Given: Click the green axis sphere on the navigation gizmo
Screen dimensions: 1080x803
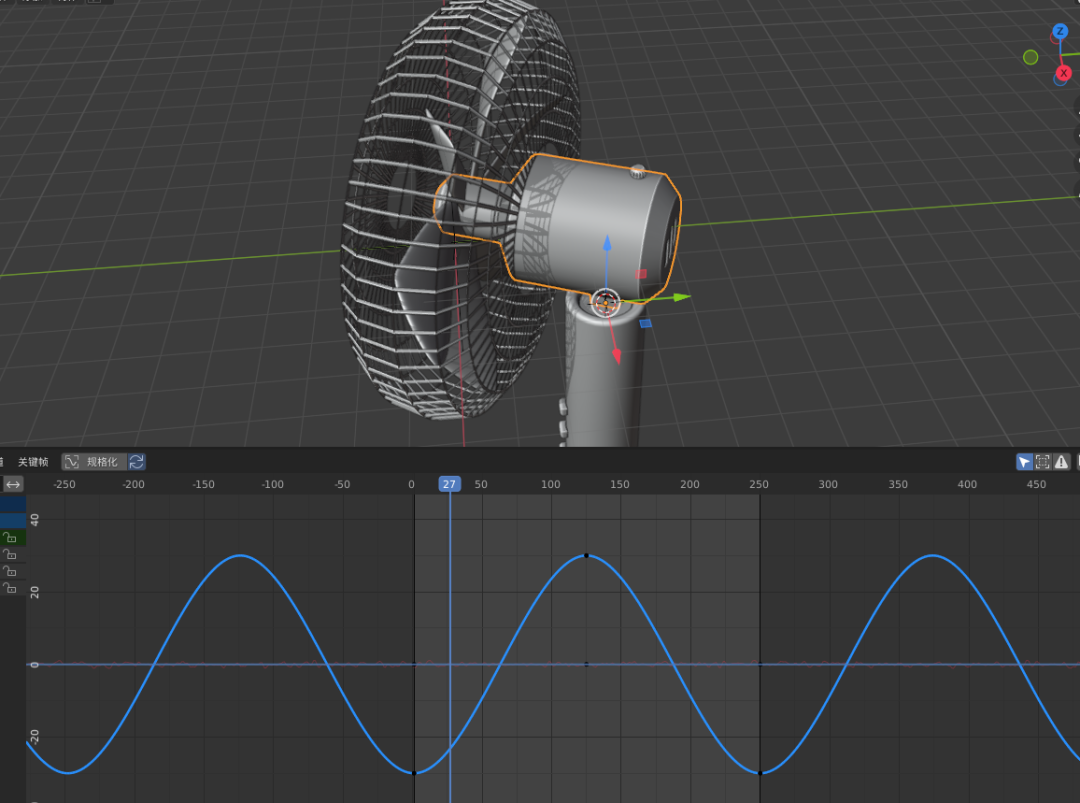Looking at the screenshot, I should coord(1030,57).
